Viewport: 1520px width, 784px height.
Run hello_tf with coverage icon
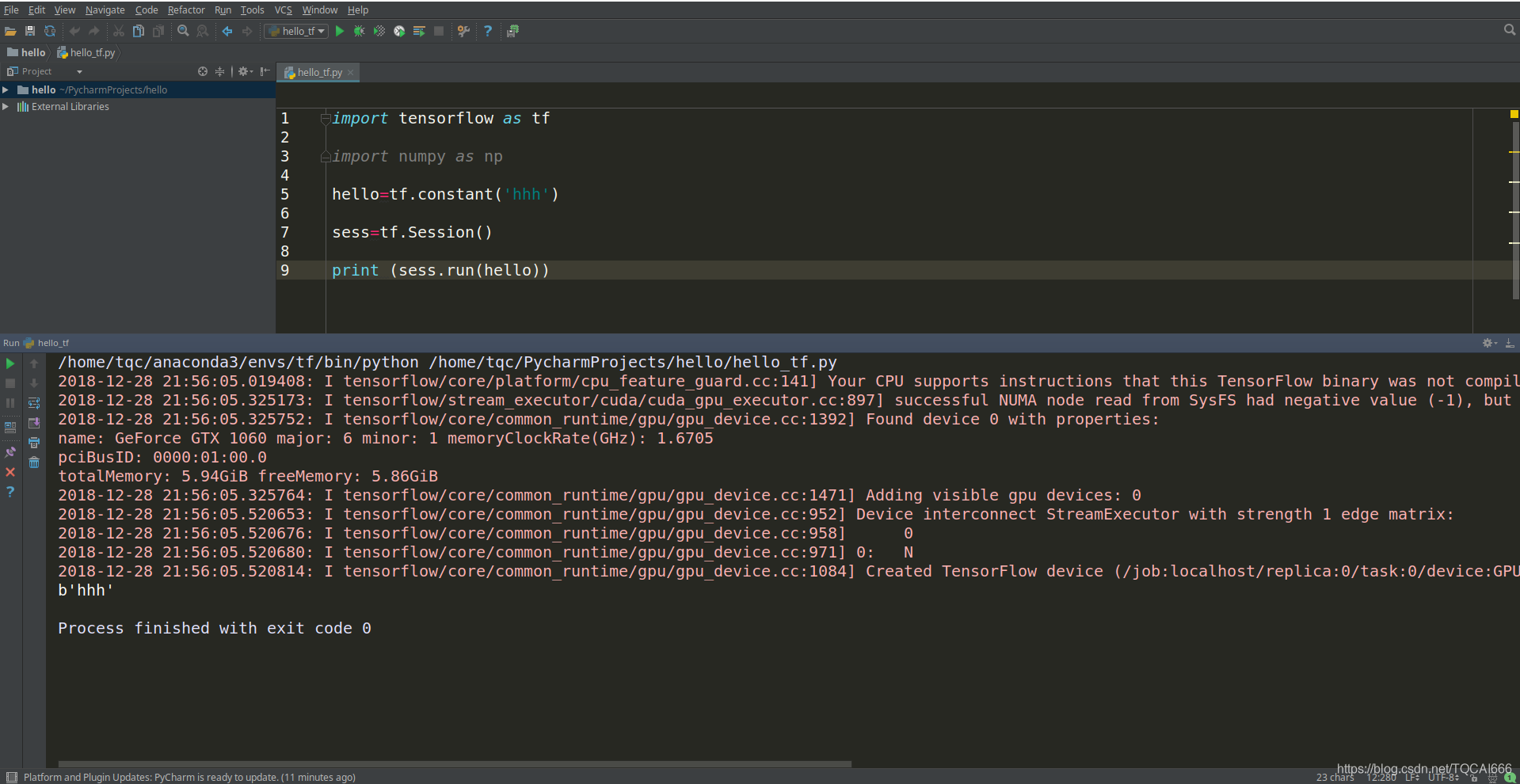[379, 31]
